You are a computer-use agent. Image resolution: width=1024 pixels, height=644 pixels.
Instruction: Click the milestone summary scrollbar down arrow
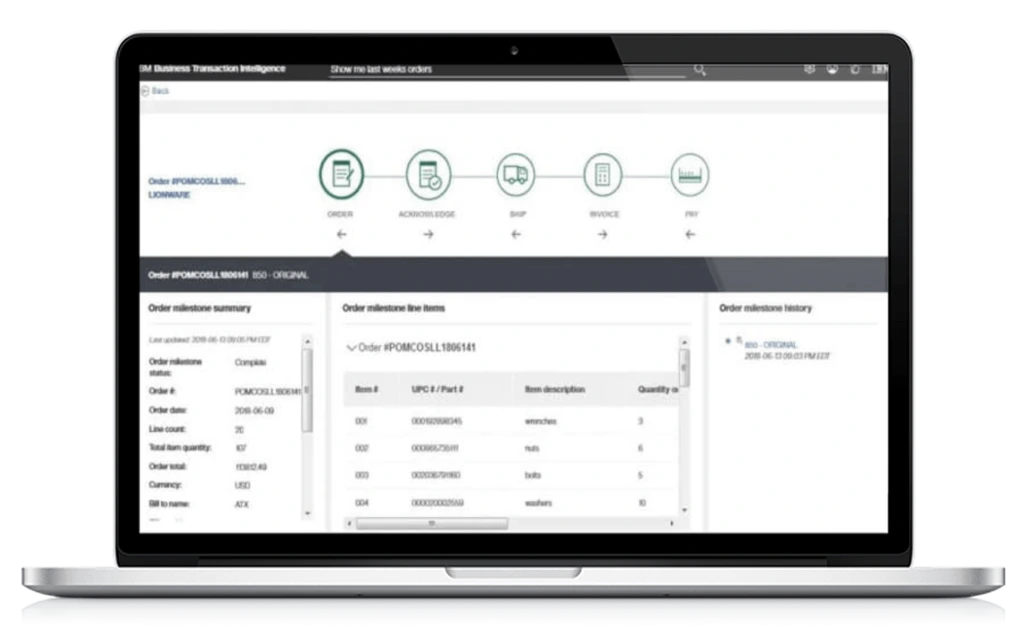[308, 513]
